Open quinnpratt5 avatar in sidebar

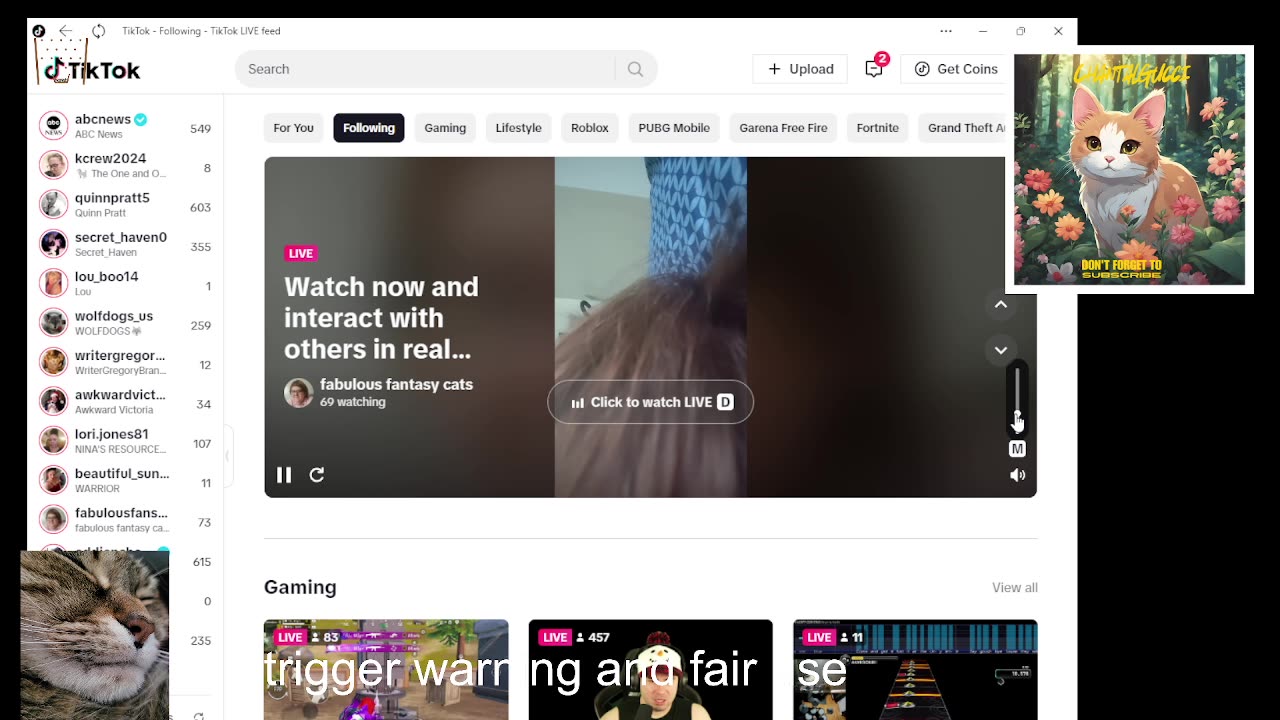(53, 204)
